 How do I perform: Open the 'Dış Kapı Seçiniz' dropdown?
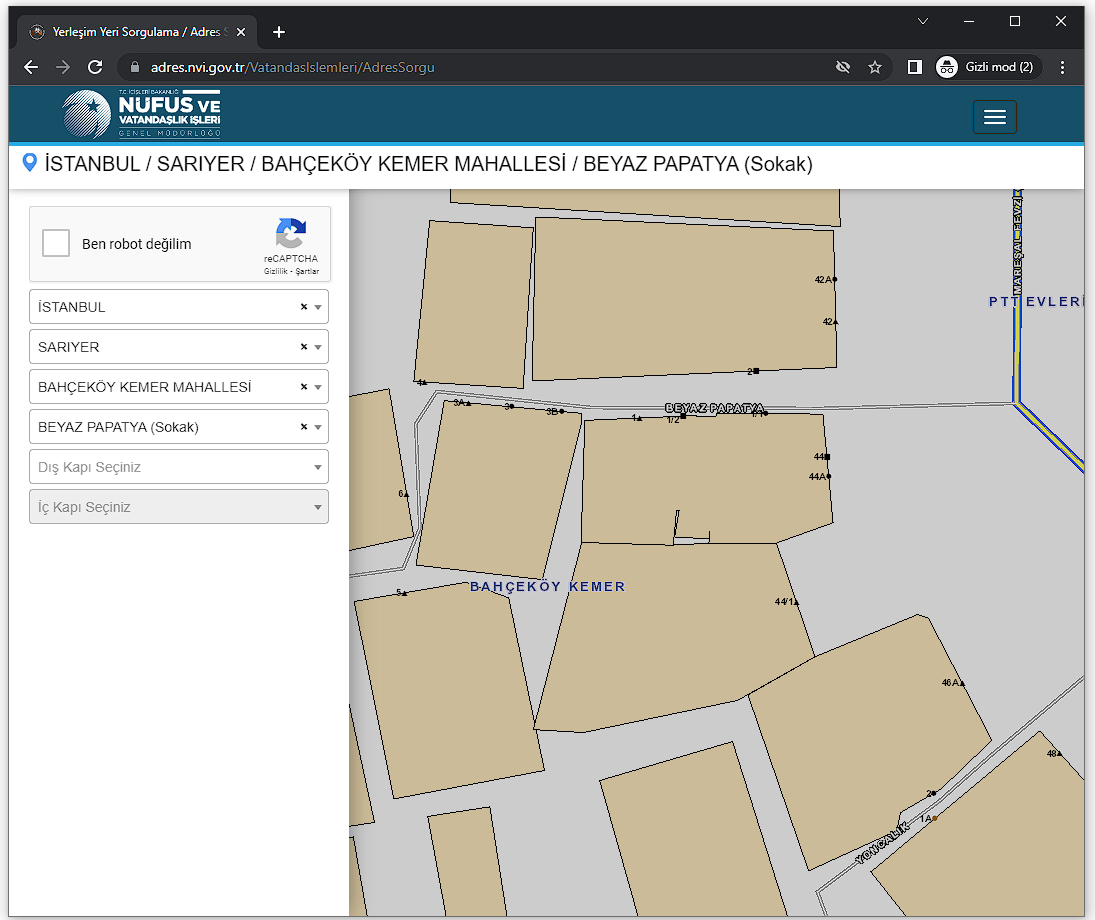point(179,467)
